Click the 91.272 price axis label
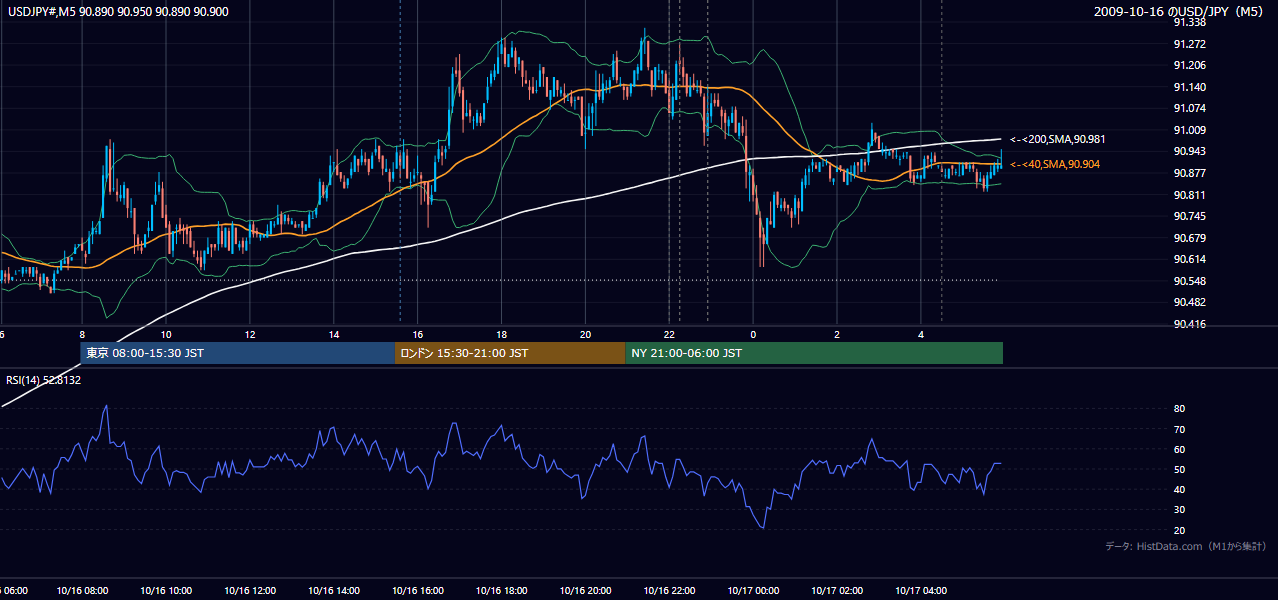Screen dimensions: 1278x600 [x=1189, y=44]
